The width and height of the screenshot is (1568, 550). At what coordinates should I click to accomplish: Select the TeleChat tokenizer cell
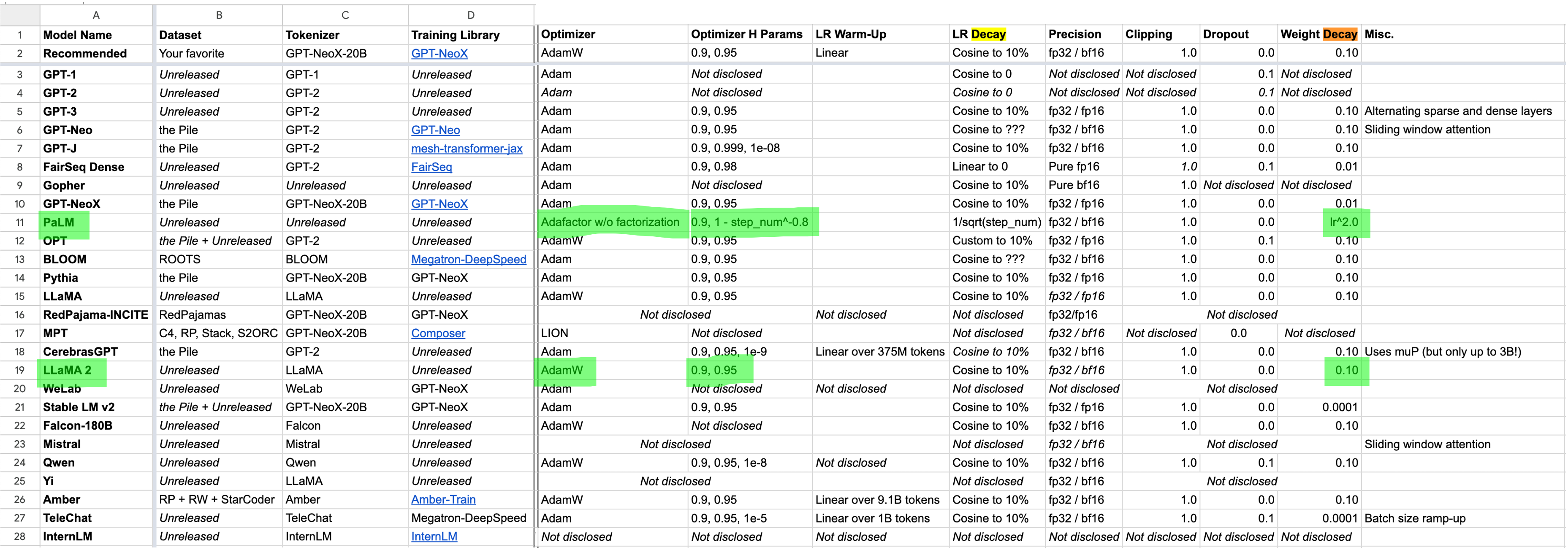pyautogui.click(x=345, y=518)
